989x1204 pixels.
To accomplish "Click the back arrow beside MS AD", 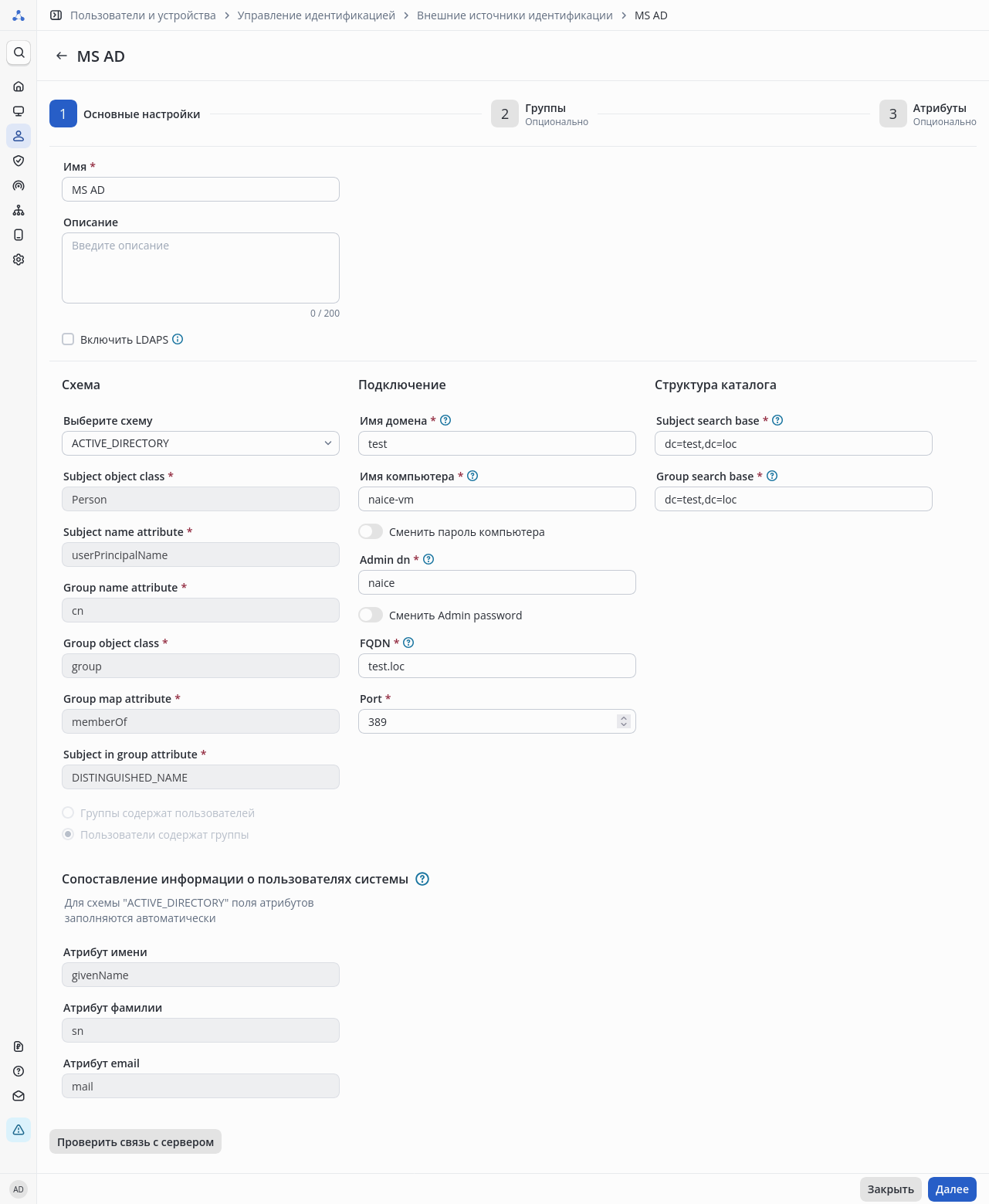I will pos(62,56).
